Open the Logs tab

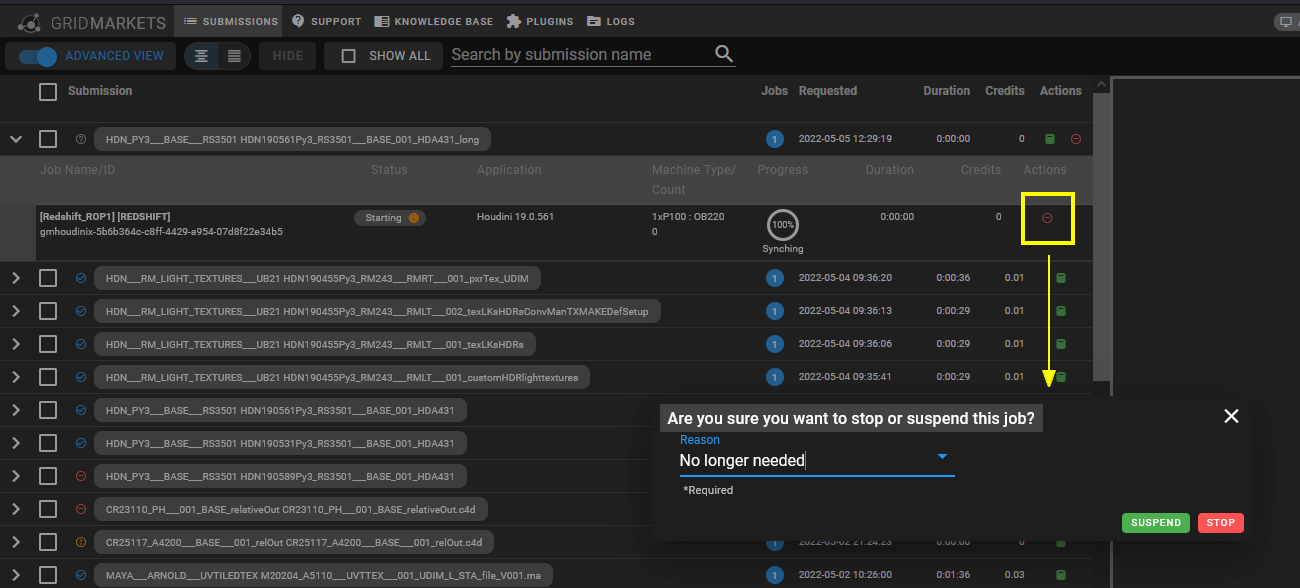click(611, 21)
